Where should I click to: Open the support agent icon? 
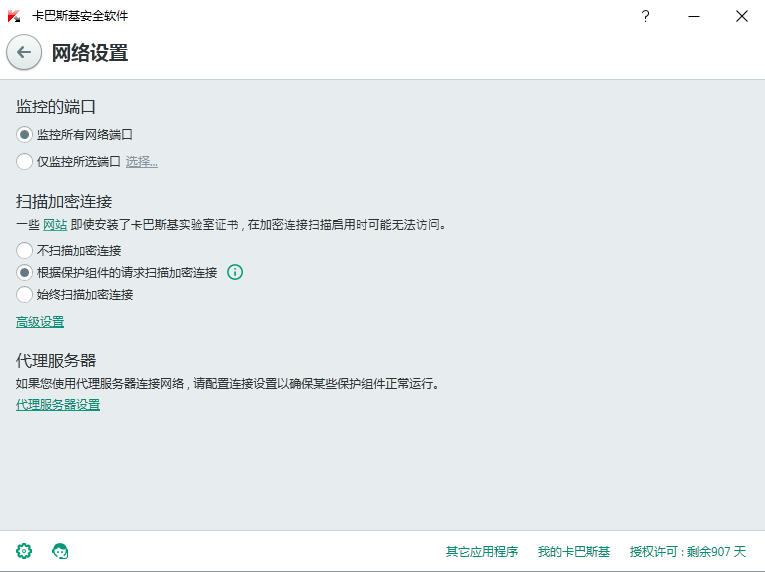(x=60, y=551)
